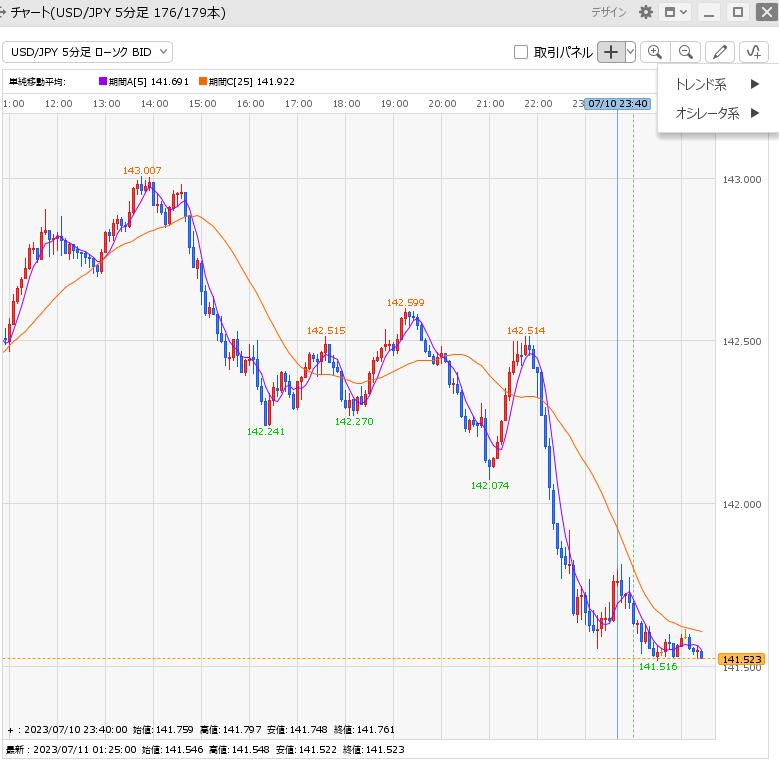Zoom out of the chart
The width and height of the screenshot is (779, 772).
point(685,52)
